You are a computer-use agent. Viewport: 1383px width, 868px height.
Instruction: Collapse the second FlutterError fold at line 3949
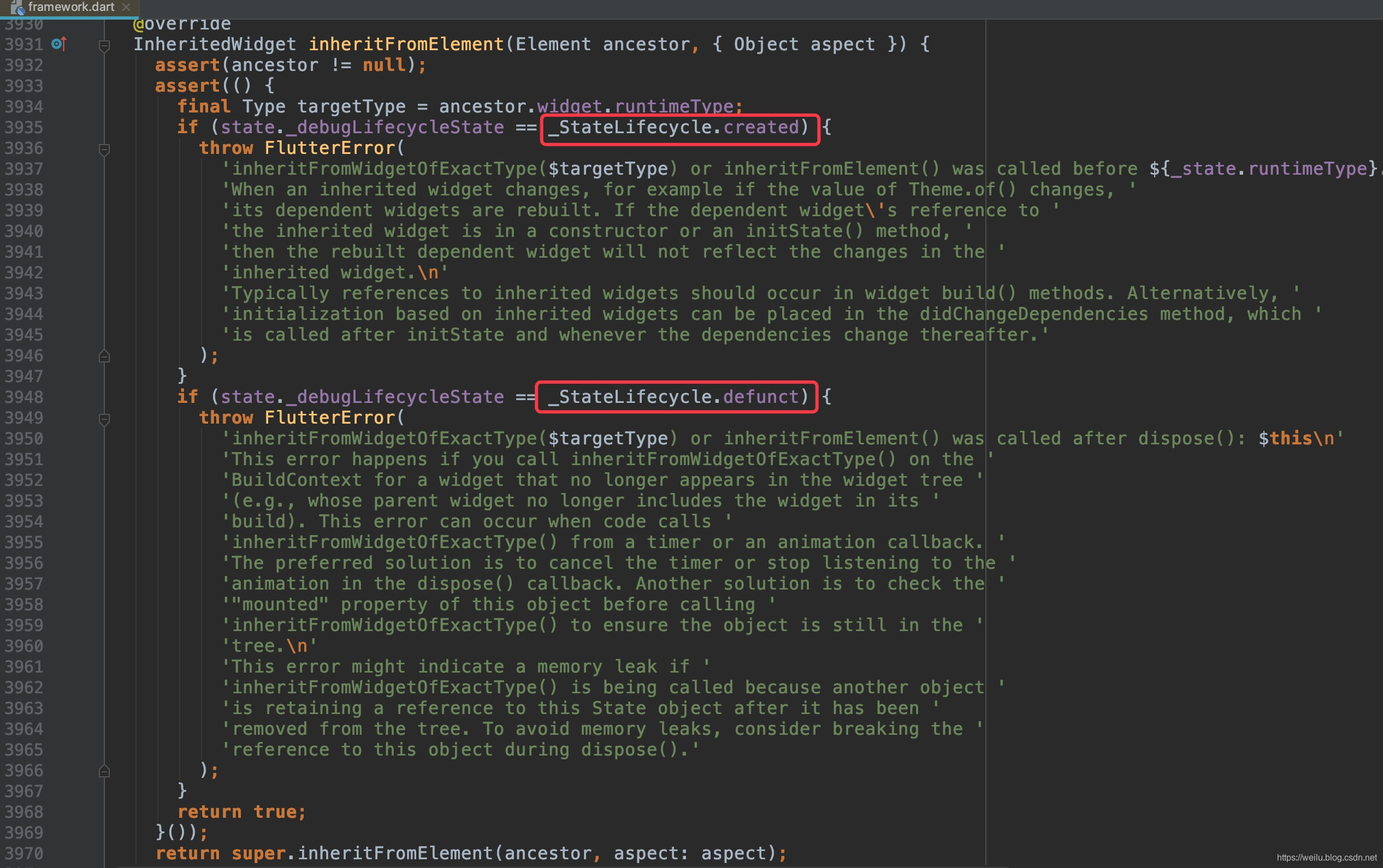pos(104,419)
